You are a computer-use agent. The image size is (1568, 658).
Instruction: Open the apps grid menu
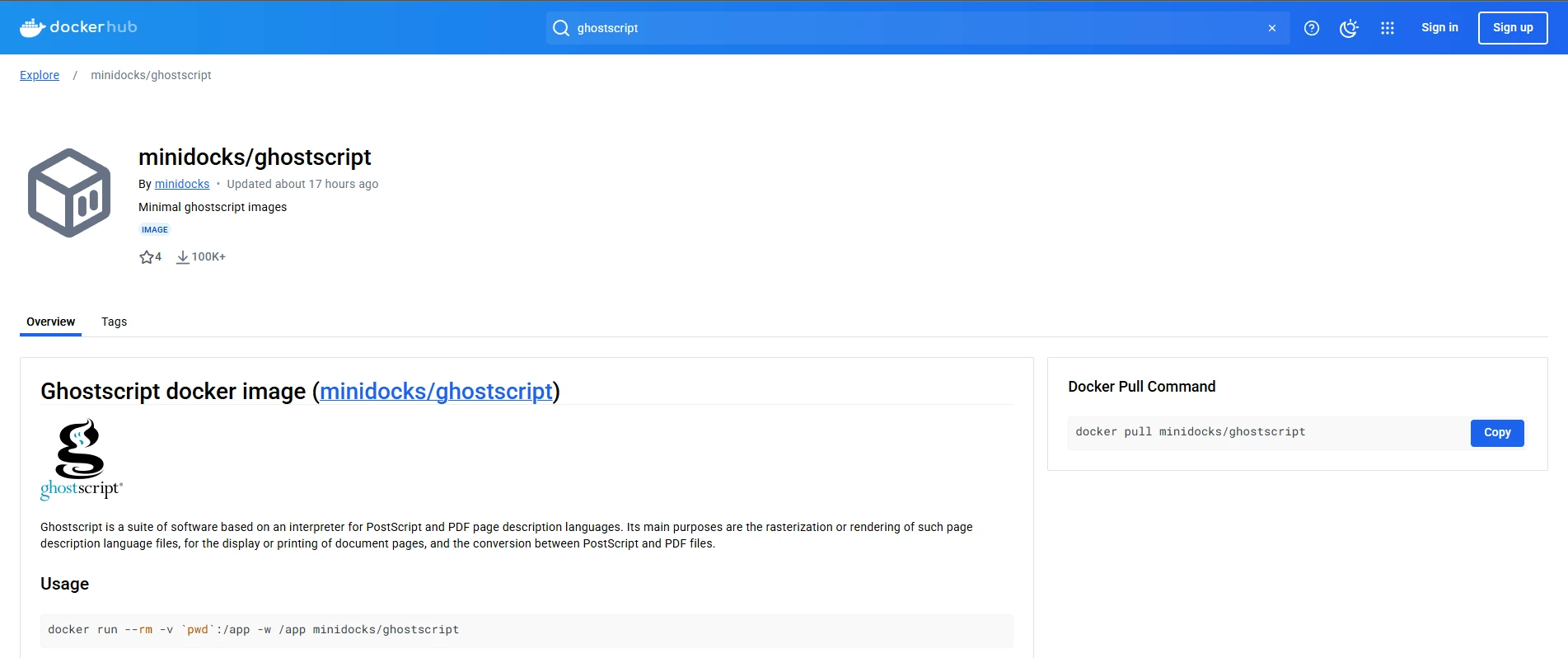[1388, 28]
